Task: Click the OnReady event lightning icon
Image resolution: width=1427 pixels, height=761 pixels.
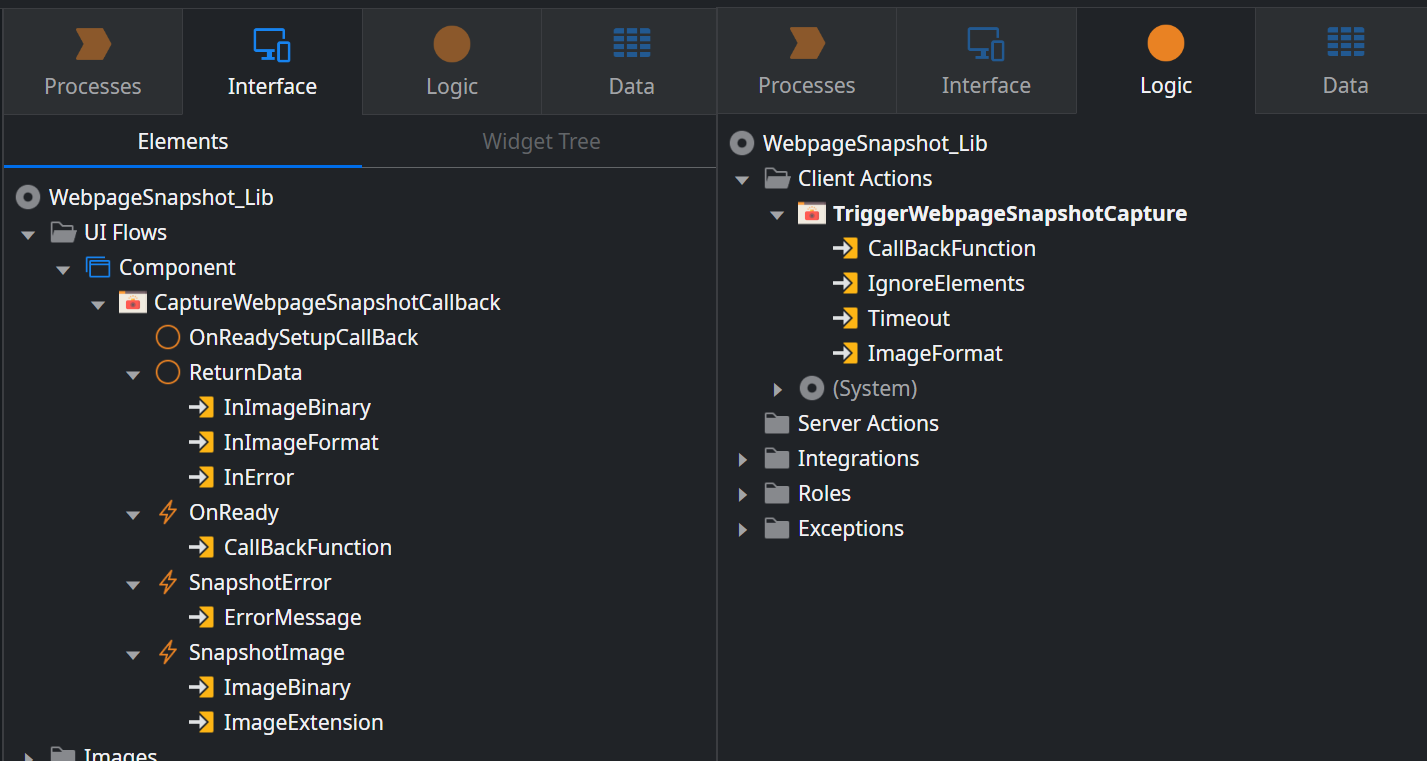Action: point(168,512)
